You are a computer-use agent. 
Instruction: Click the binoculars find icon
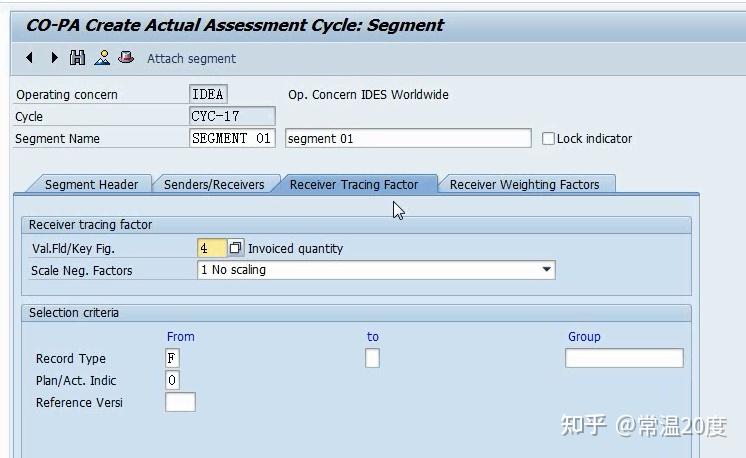tap(78, 58)
